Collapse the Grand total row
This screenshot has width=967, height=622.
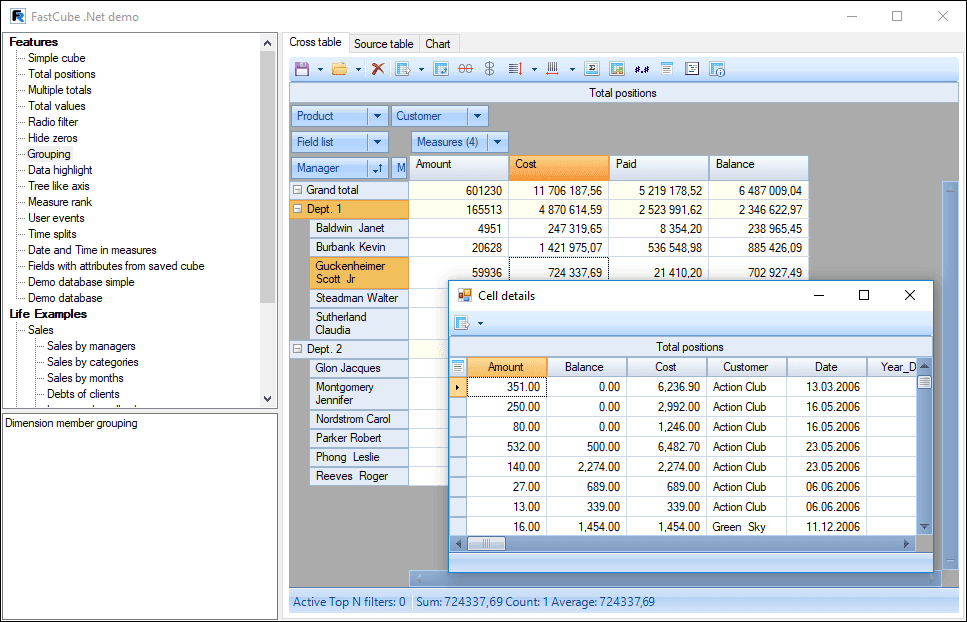click(x=297, y=190)
